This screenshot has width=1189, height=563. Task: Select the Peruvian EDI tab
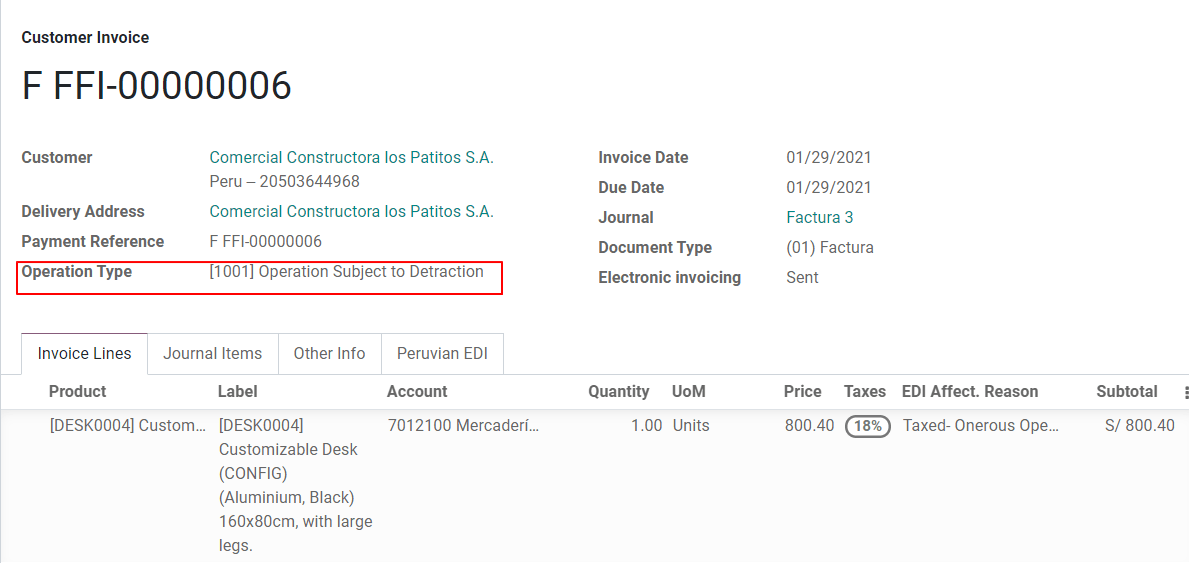tap(442, 354)
